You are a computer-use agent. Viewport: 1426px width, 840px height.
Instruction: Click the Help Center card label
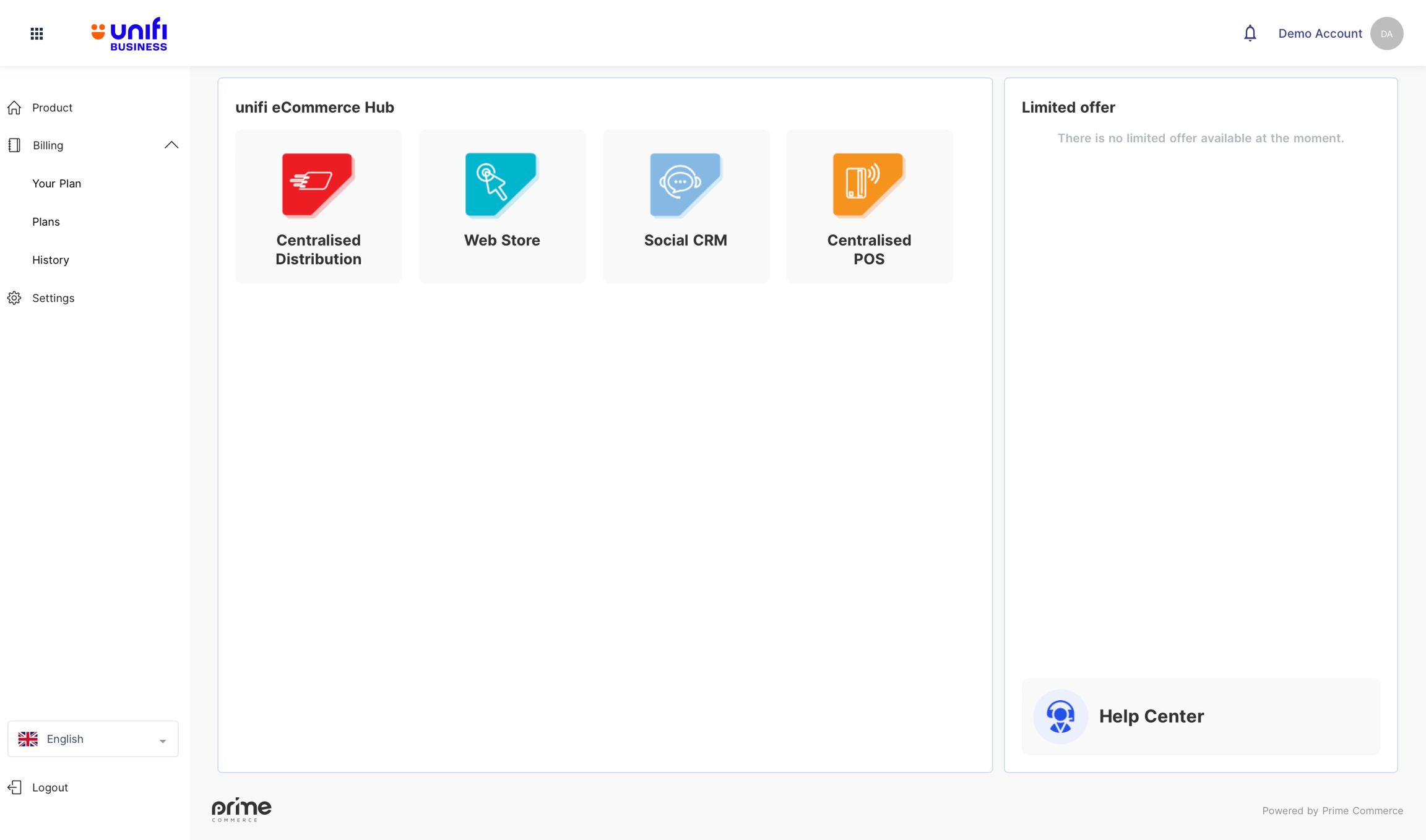pyautogui.click(x=1151, y=716)
